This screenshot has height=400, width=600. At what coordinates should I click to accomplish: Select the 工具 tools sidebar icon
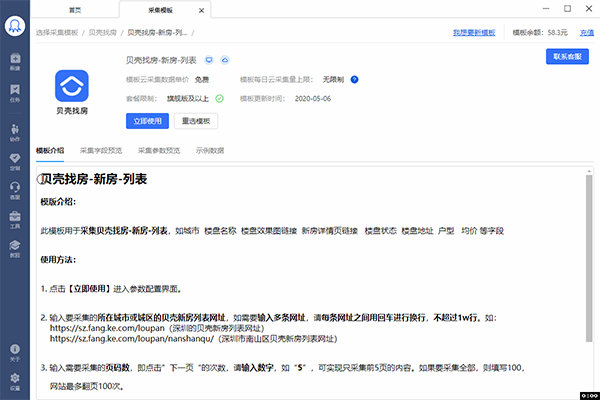pos(14,221)
